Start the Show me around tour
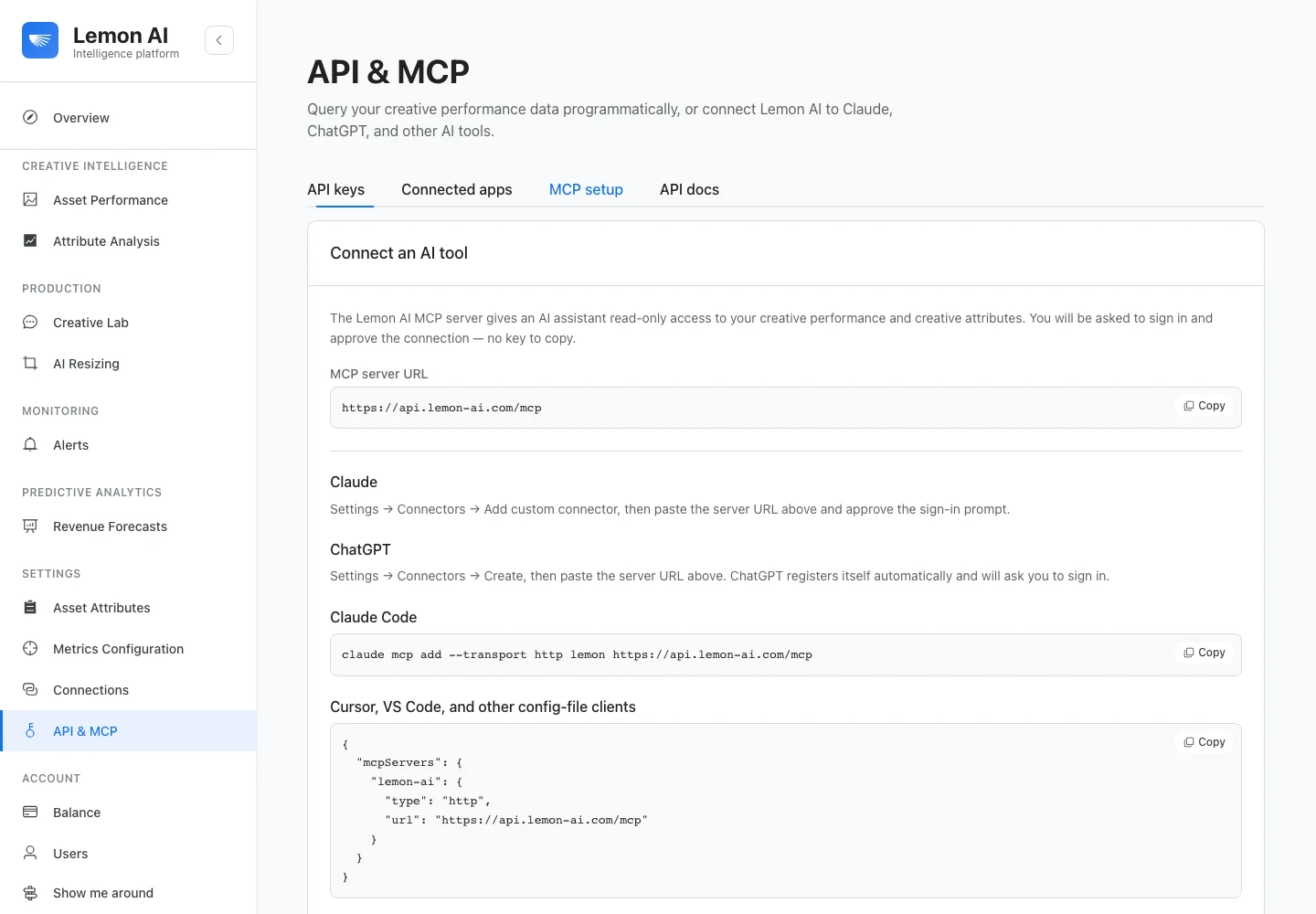The height and width of the screenshot is (914, 1316). [x=128, y=893]
